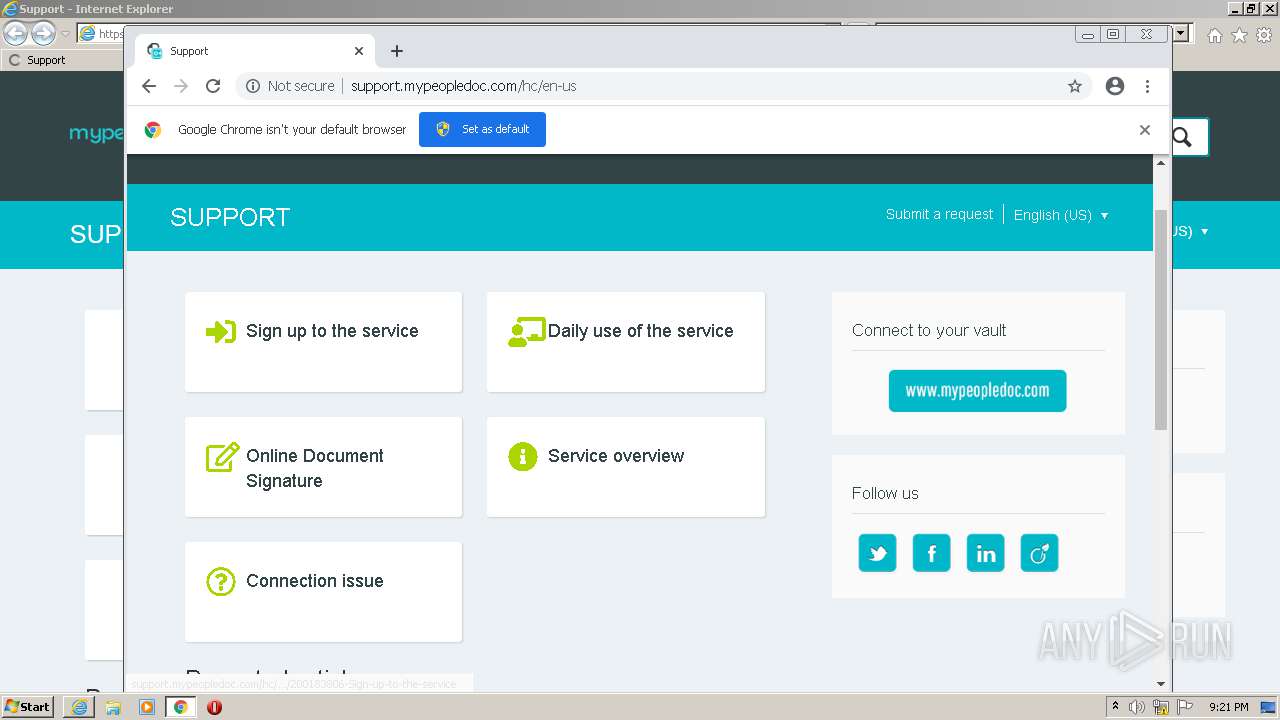
Task: Open the LinkedIn follow icon
Action: (x=985, y=553)
